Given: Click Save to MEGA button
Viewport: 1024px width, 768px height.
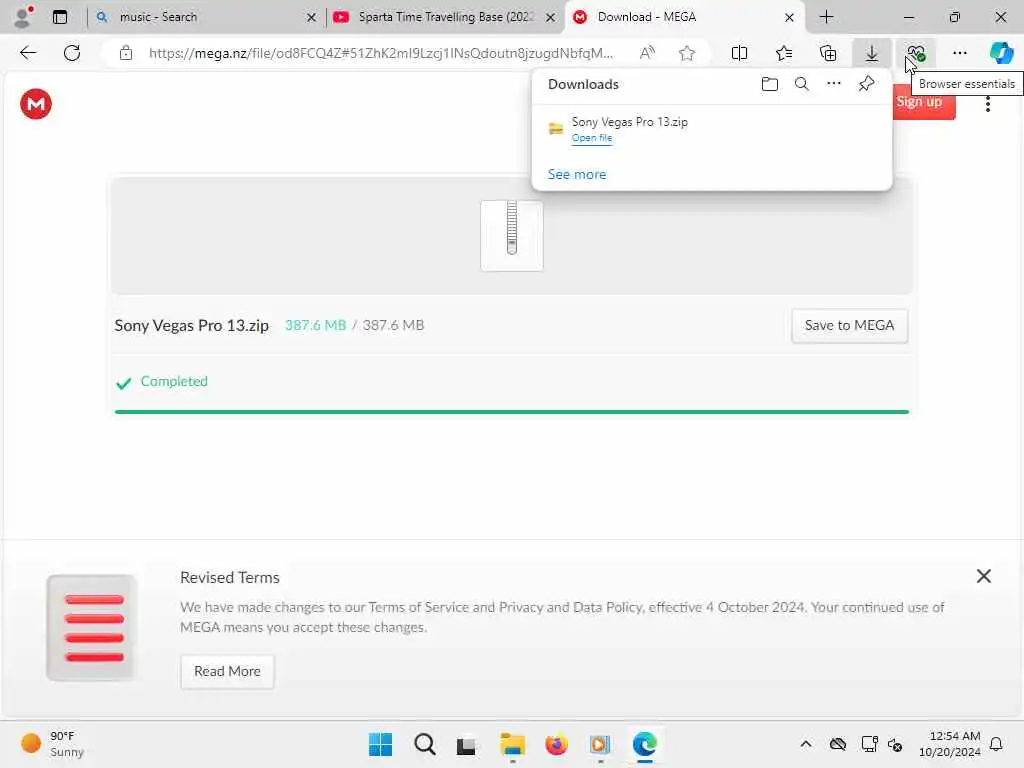Looking at the screenshot, I should tap(849, 325).
